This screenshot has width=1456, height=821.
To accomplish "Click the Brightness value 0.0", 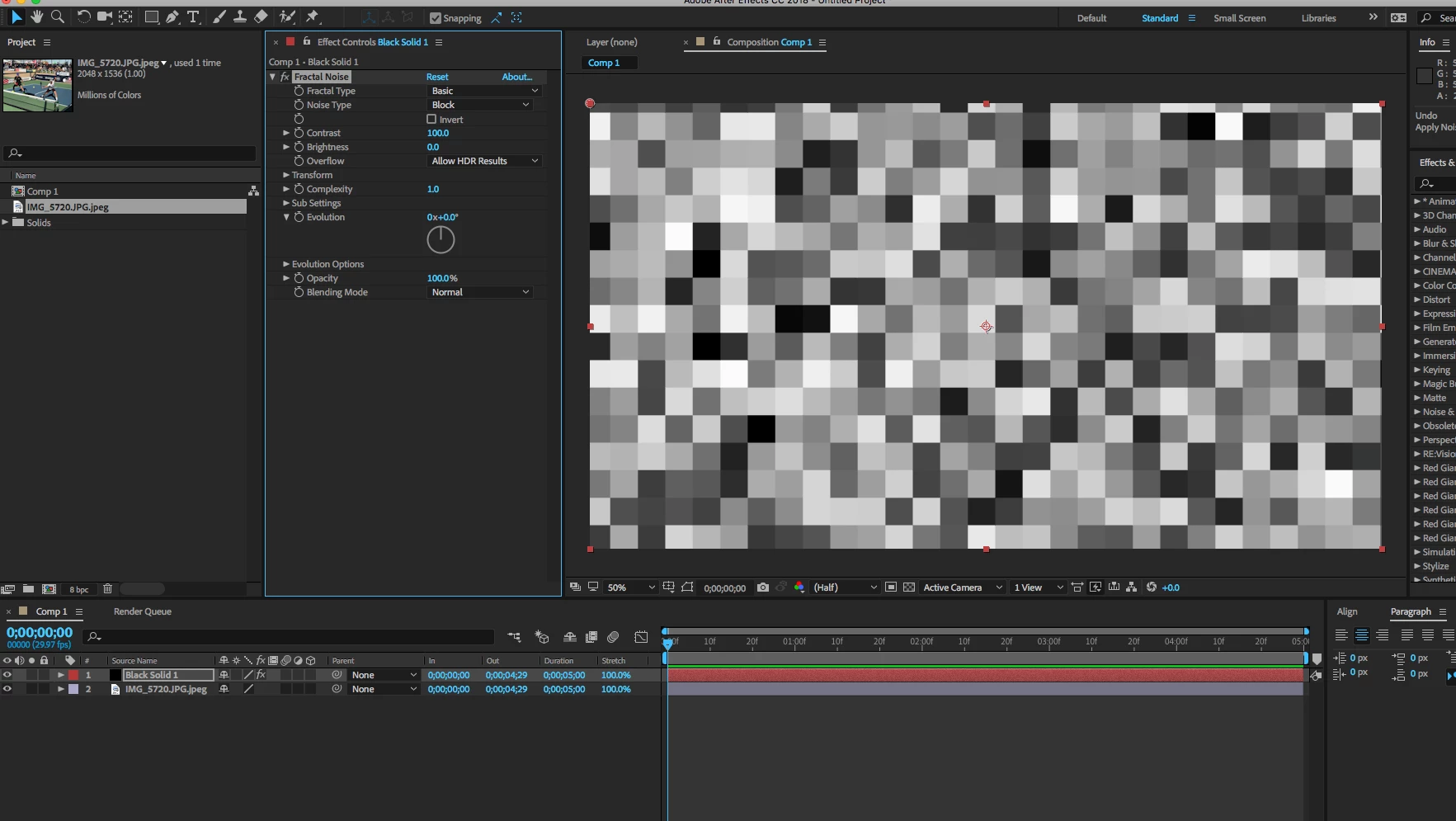I will click(433, 147).
